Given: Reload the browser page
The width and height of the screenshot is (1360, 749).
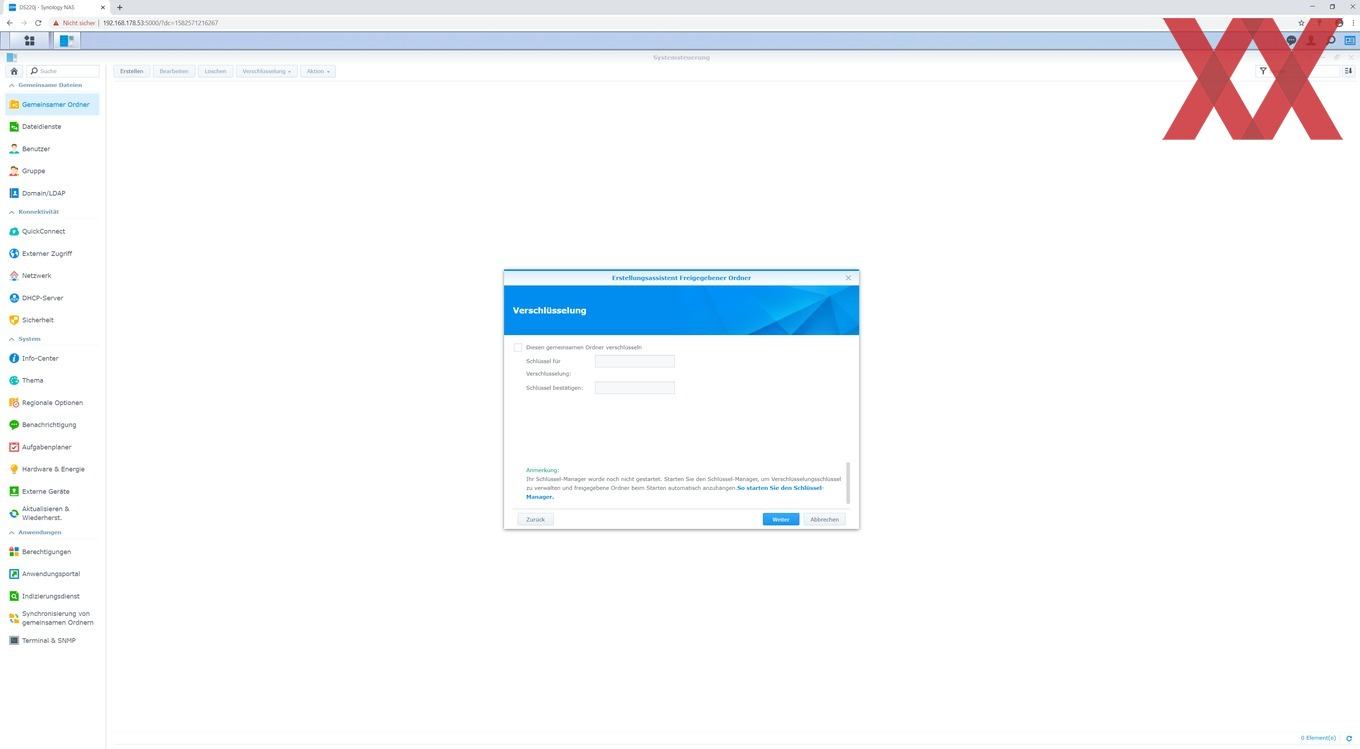Looking at the screenshot, I should (x=38, y=22).
